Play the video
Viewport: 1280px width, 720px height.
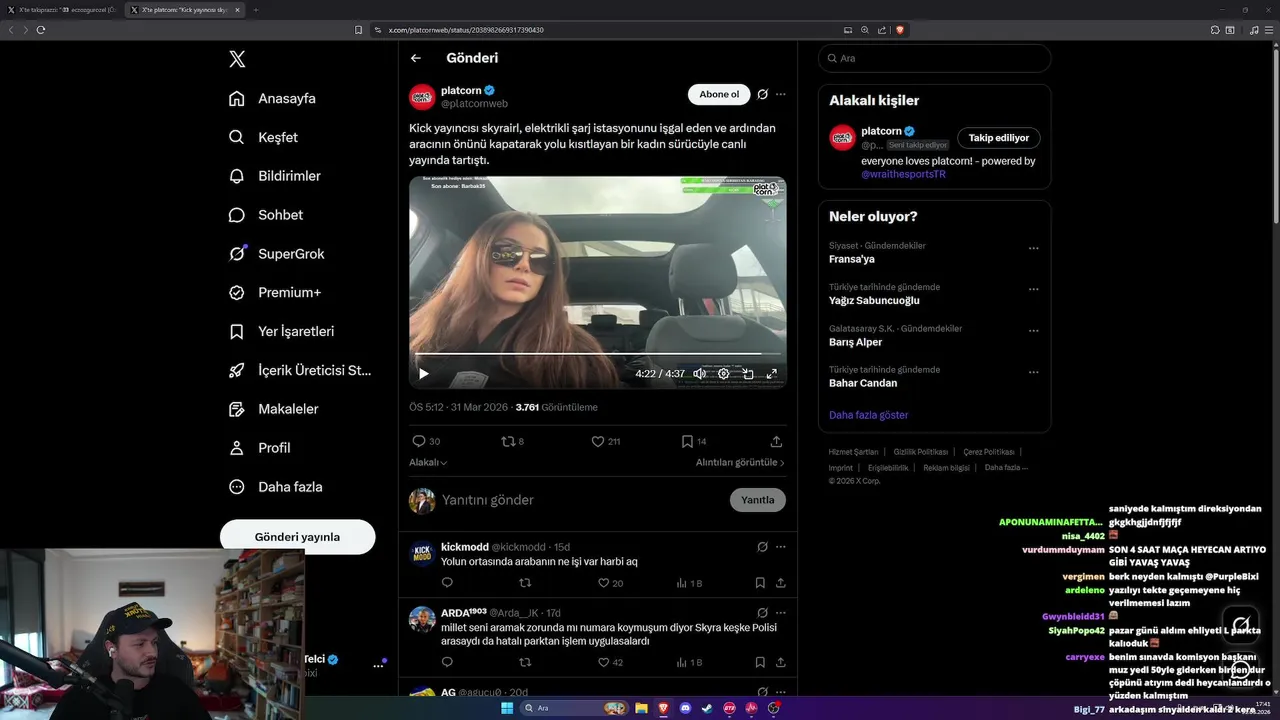424,373
